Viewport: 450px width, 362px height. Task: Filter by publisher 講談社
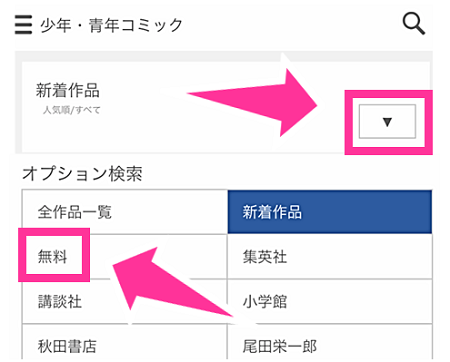(125, 301)
